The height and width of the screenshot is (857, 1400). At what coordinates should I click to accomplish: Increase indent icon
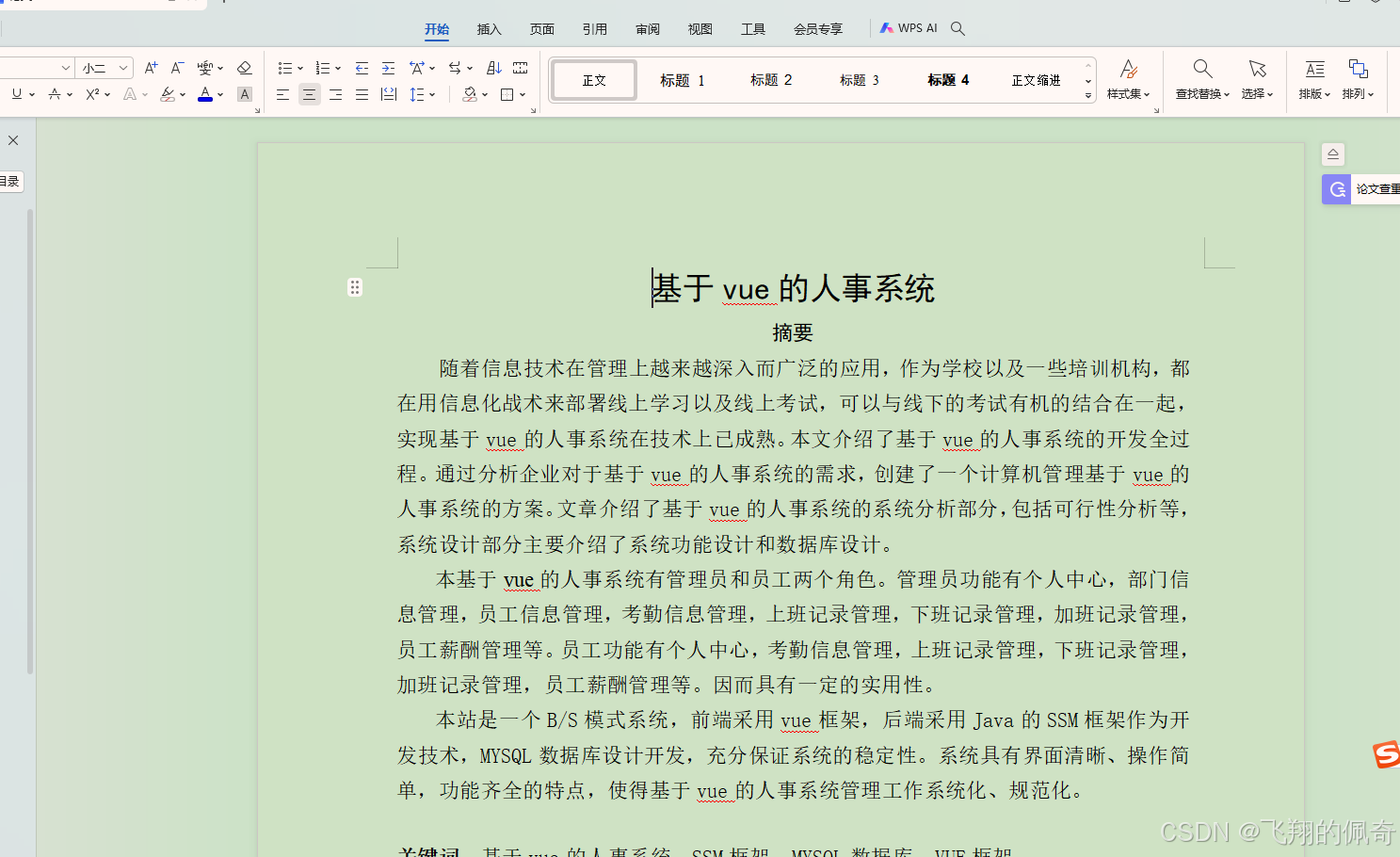[388, 68]
